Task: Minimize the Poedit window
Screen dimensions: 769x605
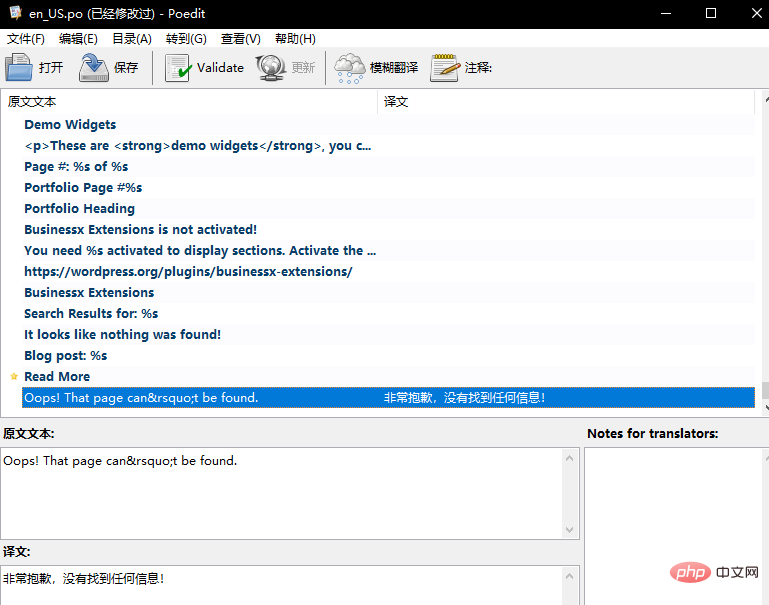Action: coord(666,13)
